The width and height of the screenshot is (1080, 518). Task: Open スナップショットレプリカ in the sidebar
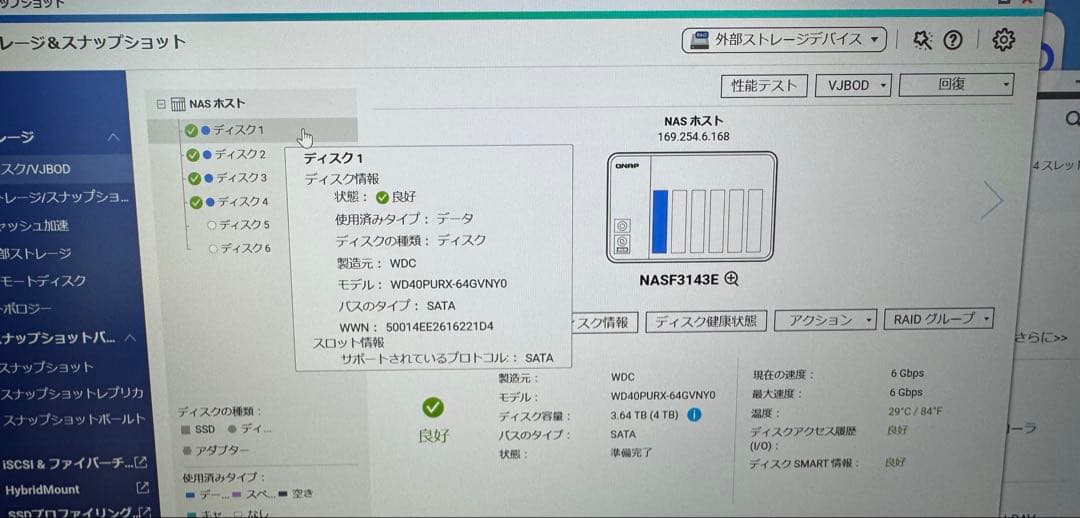[72, 393]
